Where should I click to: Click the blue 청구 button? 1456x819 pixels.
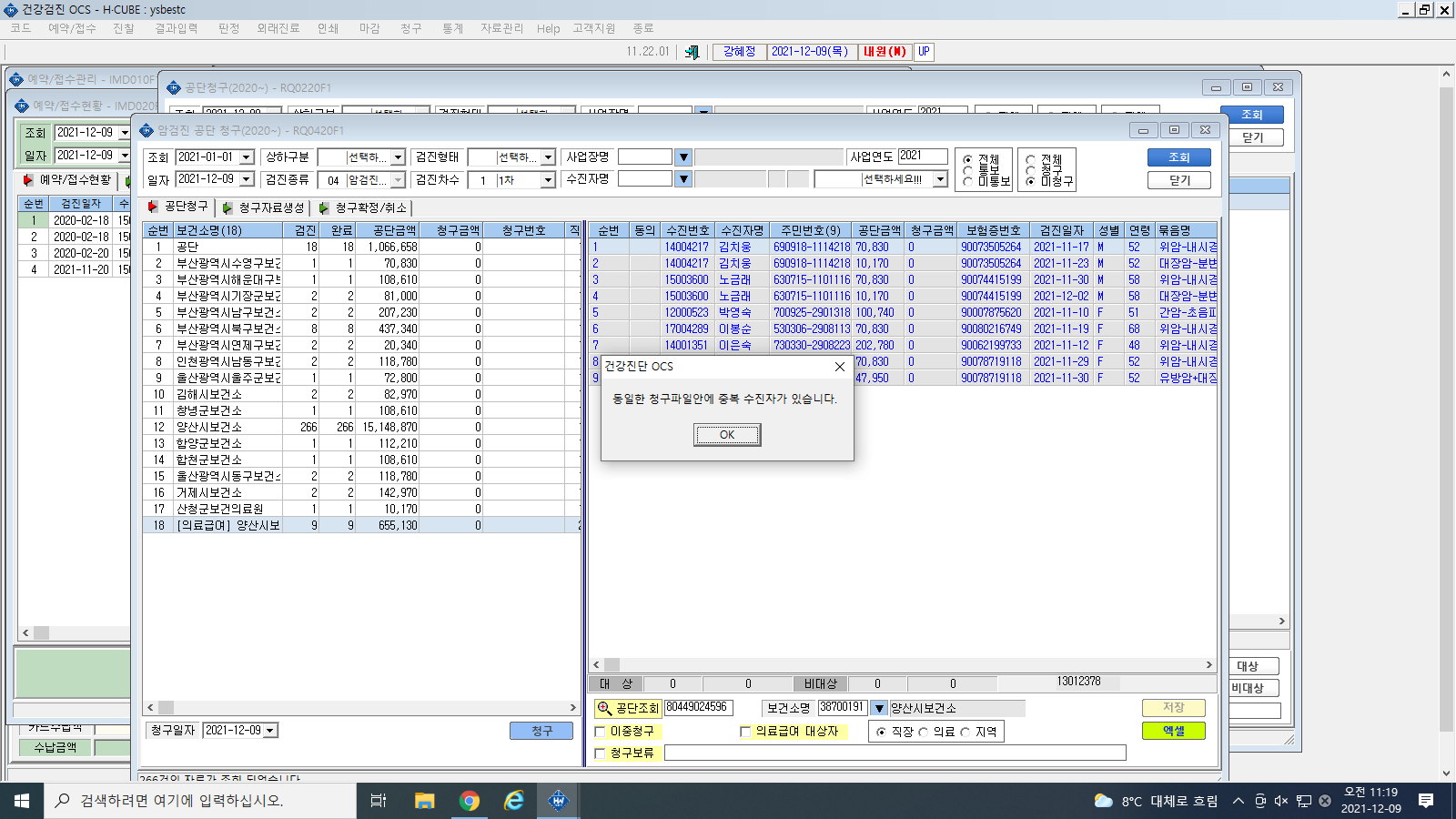coord(541,731)
